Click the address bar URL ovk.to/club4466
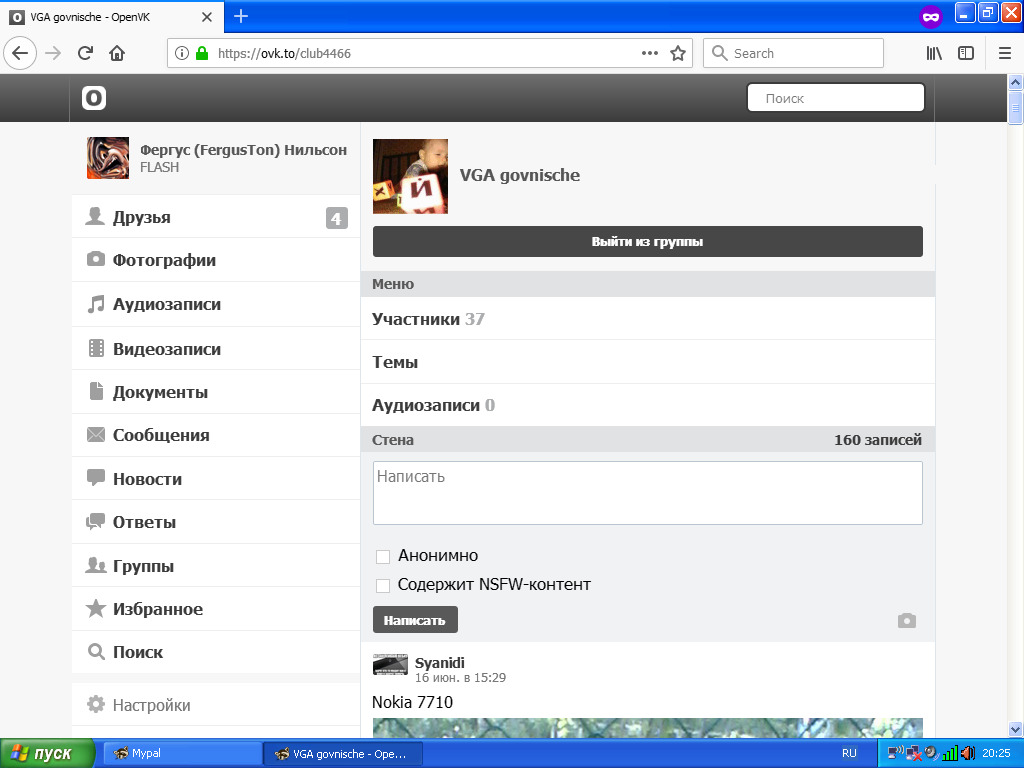 [x=285, y=54]
